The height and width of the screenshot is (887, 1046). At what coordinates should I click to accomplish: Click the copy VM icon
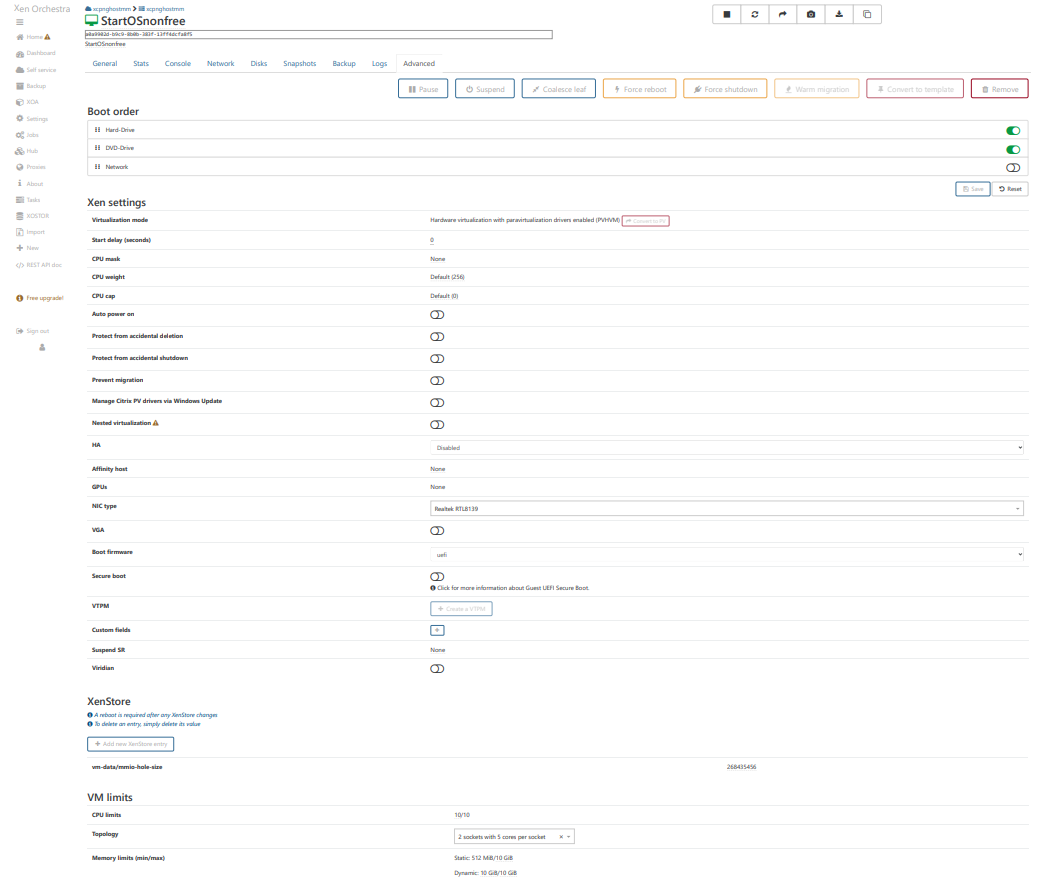tap(867, 15)
